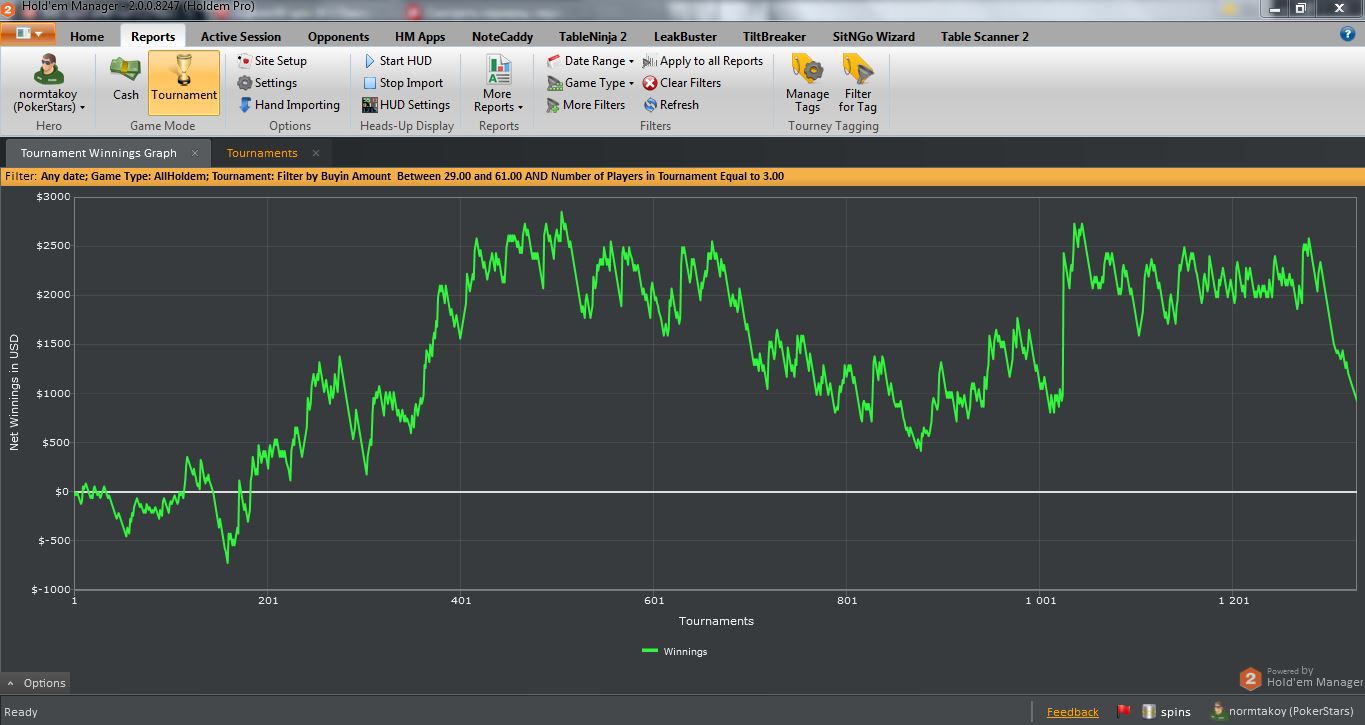
Task: Click the $3000 y-axis label
Action: (x=53, y=196)
